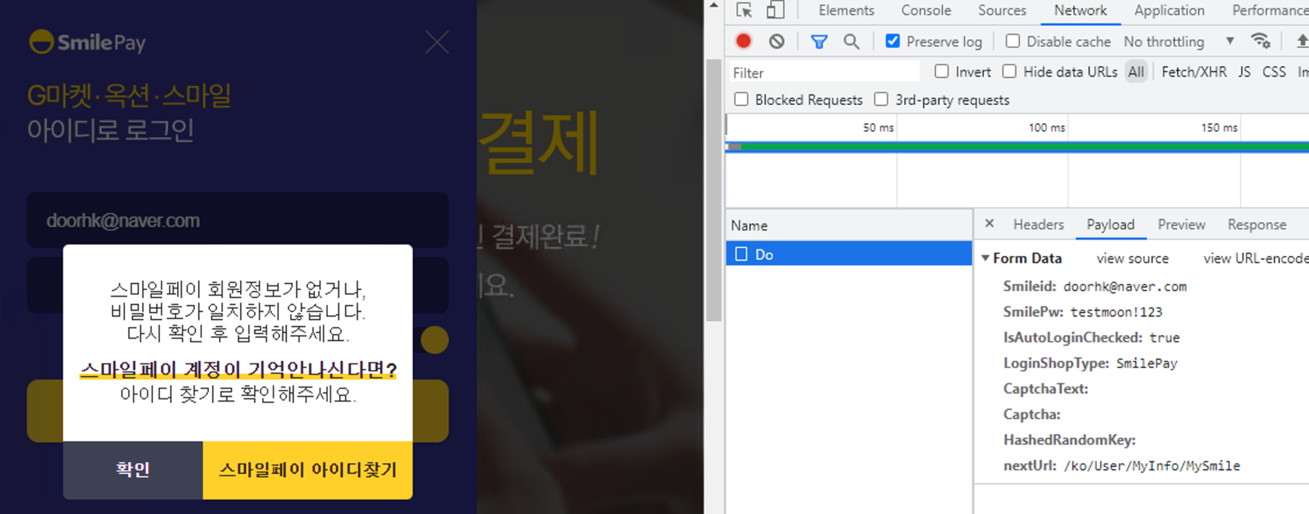This screenshot has width=1309, height=514.
Task: Filter by All request types
Action: tap(1136, 72)
